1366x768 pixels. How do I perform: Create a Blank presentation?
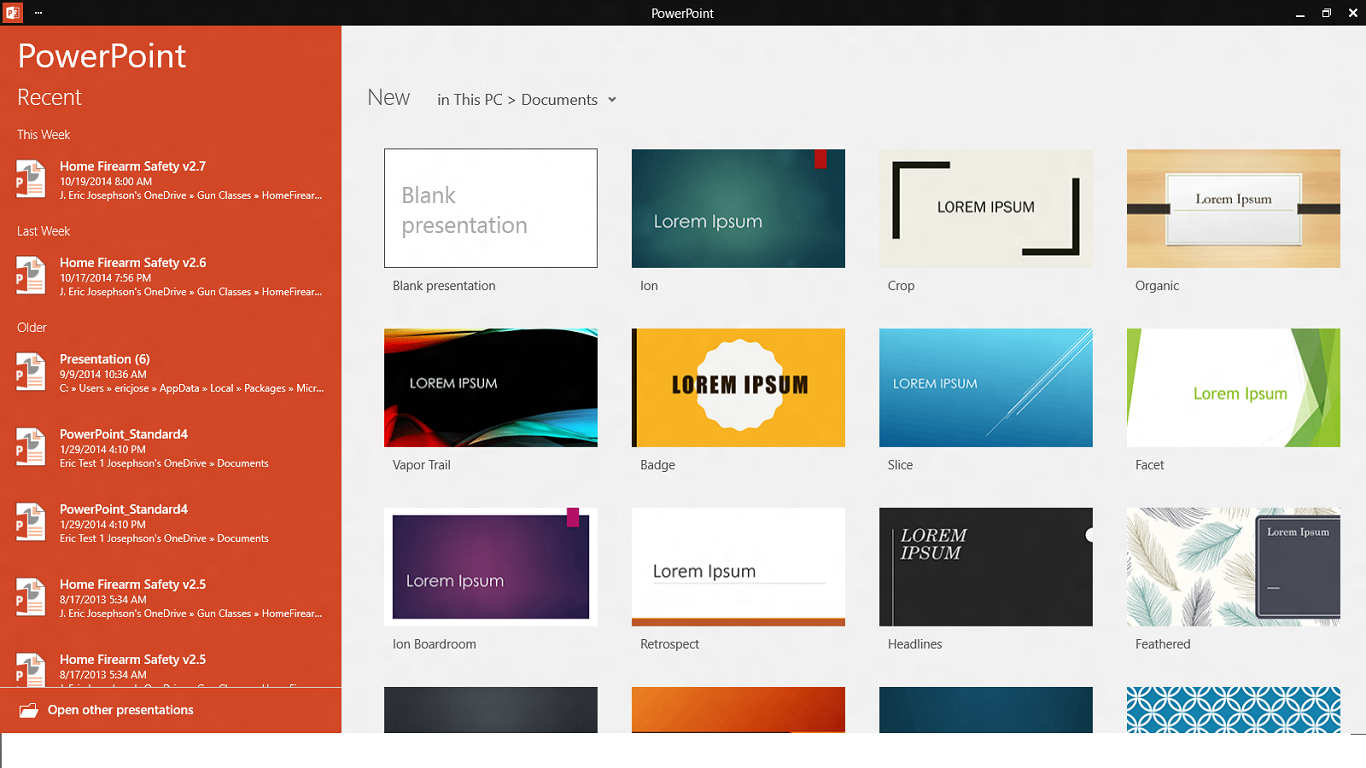pos(490,208)
